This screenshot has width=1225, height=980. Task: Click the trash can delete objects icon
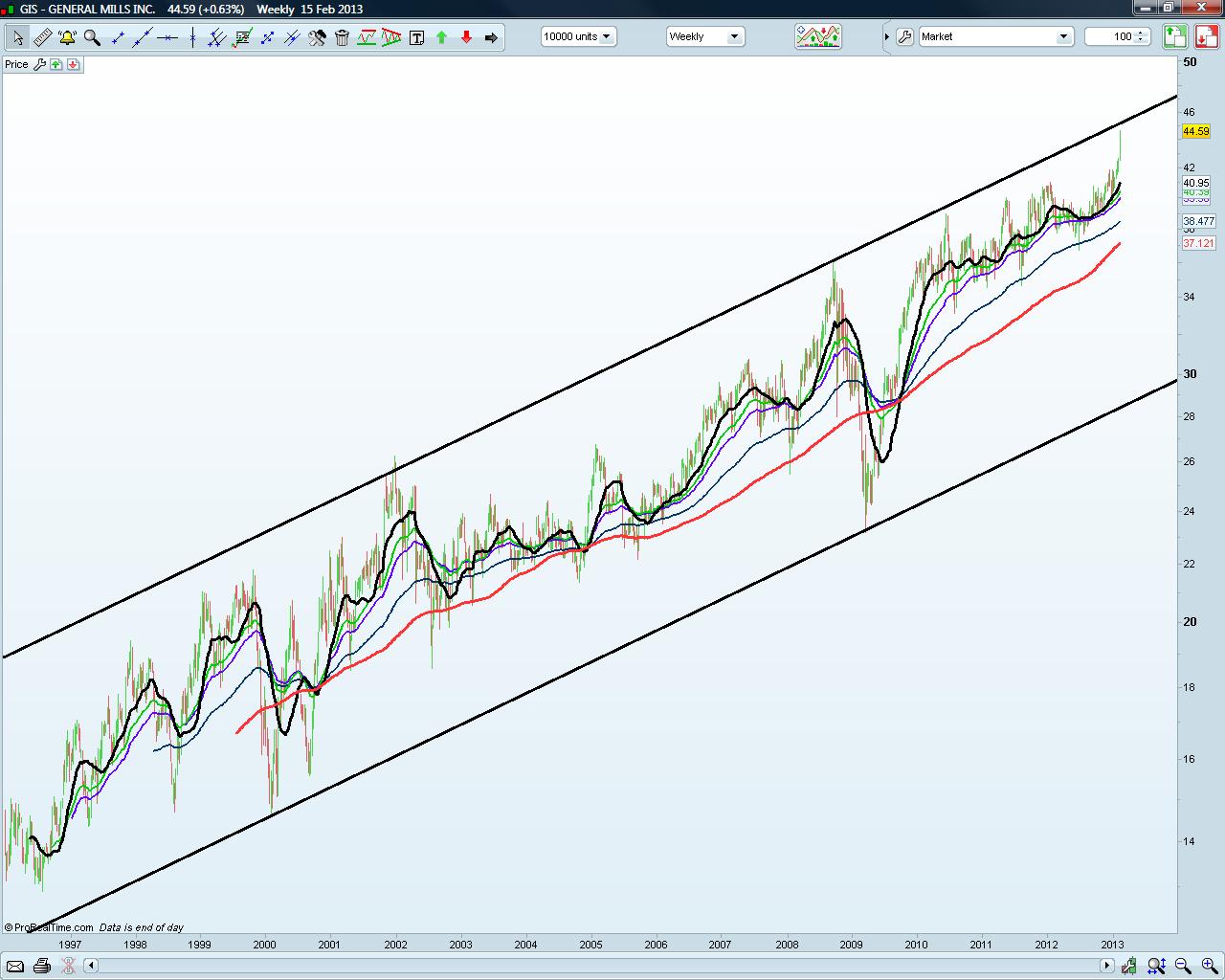coord(342,37)
